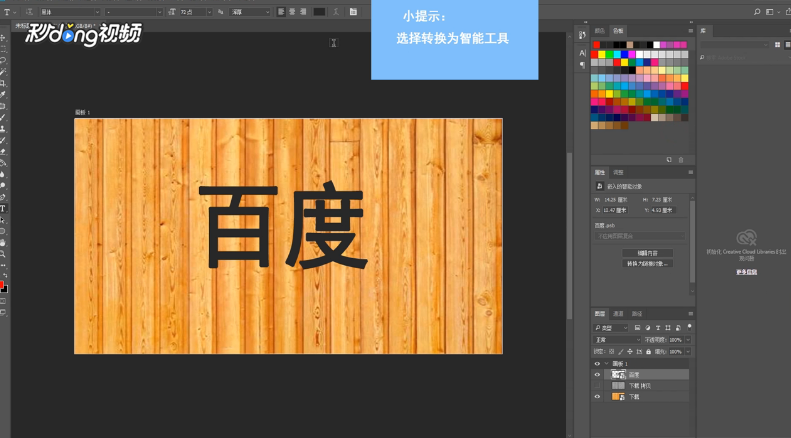Image resolution: width=791 pixels, height=438 pixels.
Task: Open the Libraries selection dropdown
Action: (x=734, y=45)
